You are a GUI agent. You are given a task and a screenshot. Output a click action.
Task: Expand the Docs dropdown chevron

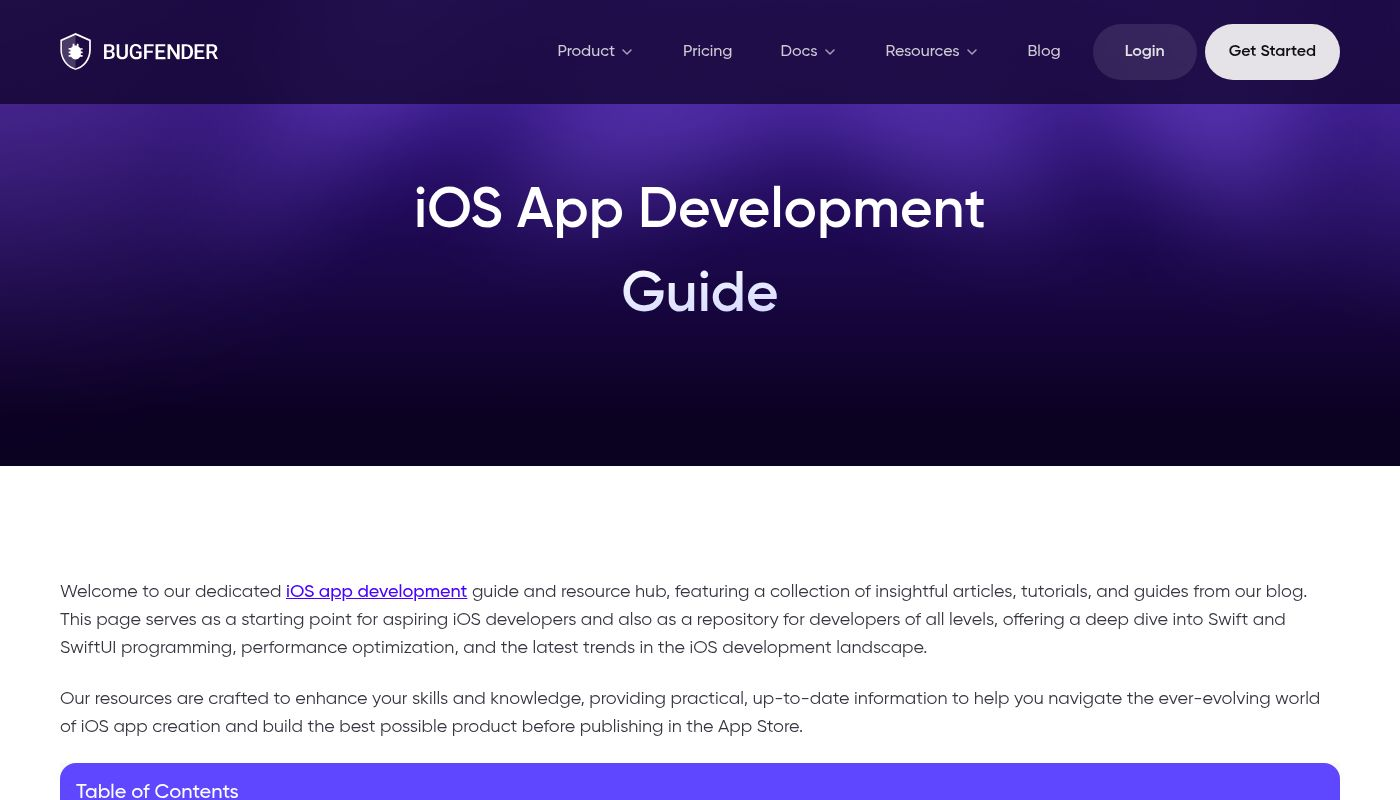830,52
